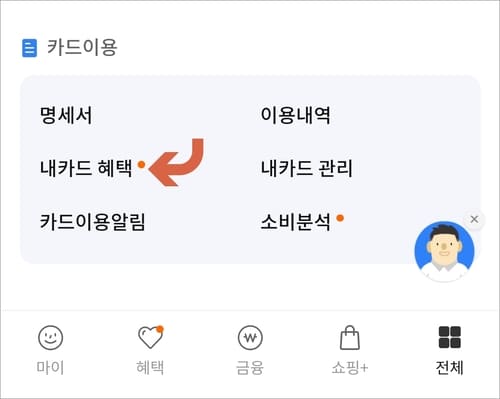Tap the won-symbol 금융 icon
Viewport: 500px width, 399px height.
coord(250,338)
